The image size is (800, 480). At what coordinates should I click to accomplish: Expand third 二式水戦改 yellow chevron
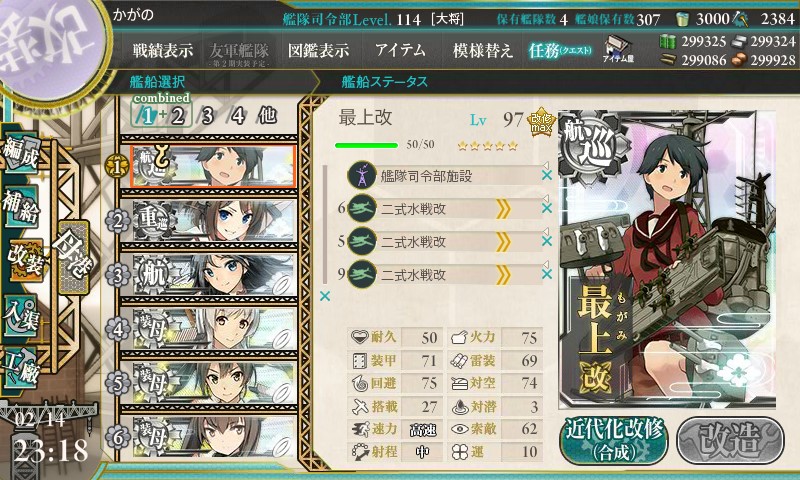click(503, 275)
